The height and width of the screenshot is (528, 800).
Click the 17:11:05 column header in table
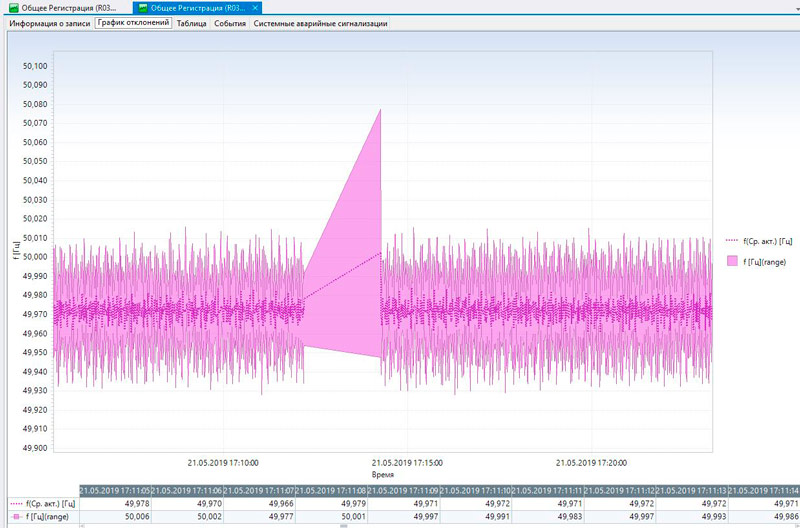(115, 490)
